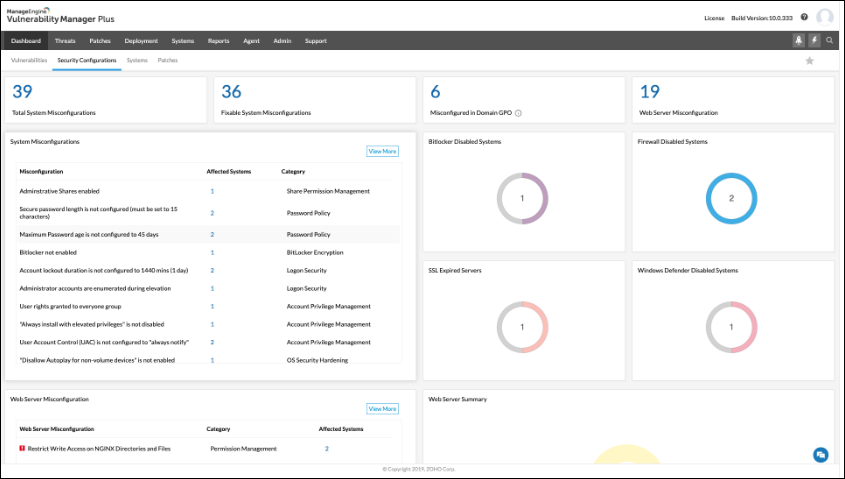845x479 pixels.
Task: Click View More in Web Server Misconfiguration
Action: pyautogui.click(x=382, y=409)
